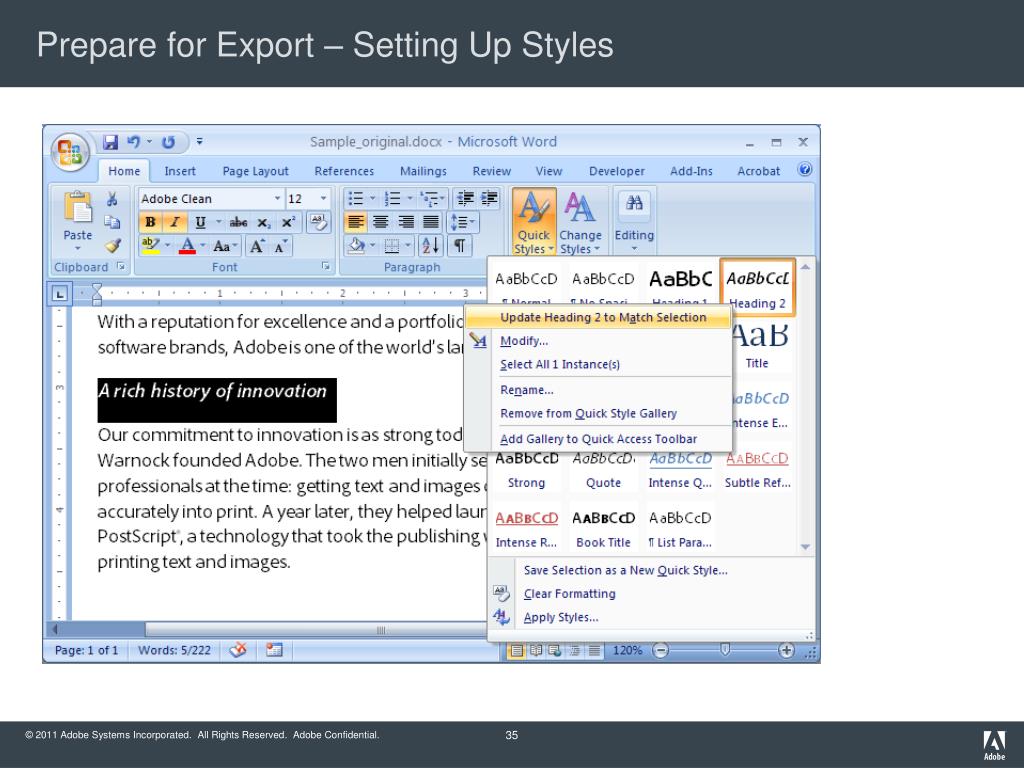
Task: Open the Editing binoculars group
Action: click(633, 221)
